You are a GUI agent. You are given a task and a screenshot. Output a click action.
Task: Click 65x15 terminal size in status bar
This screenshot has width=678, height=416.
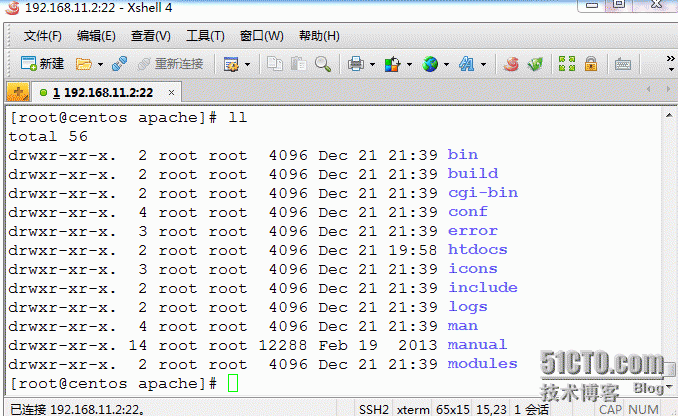(453, 409)
